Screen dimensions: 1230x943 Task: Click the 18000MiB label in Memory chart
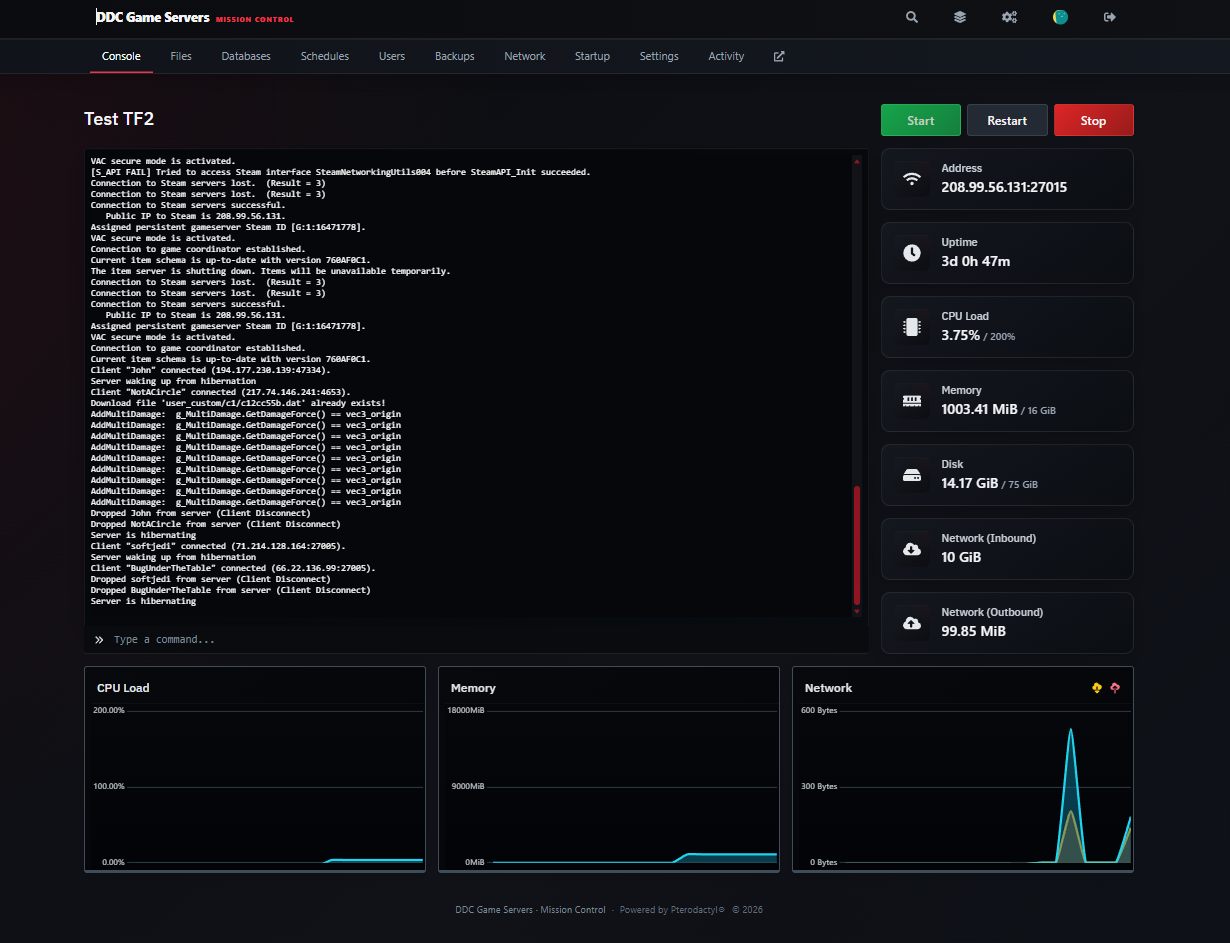click(x=468, y=710)
